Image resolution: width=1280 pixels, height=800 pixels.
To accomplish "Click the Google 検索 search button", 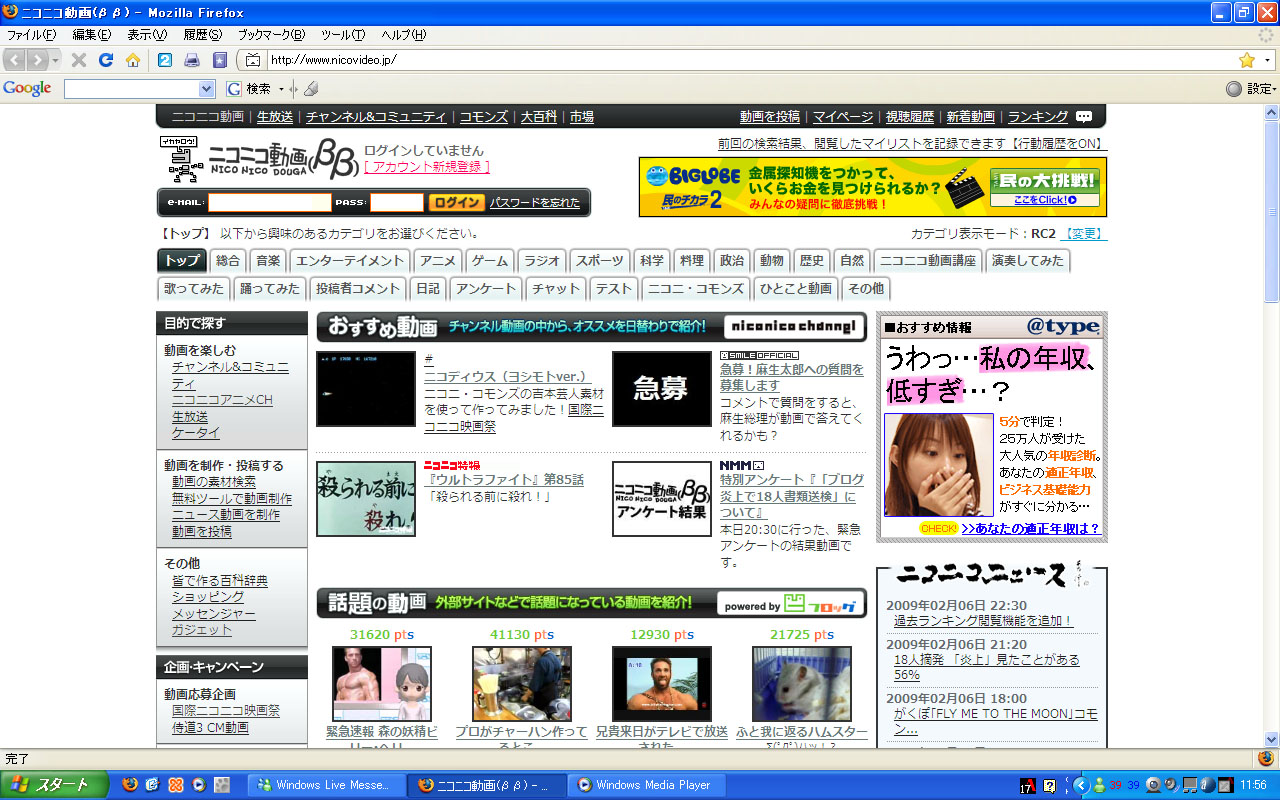I will pyautogui.click(x=249, y=89).
